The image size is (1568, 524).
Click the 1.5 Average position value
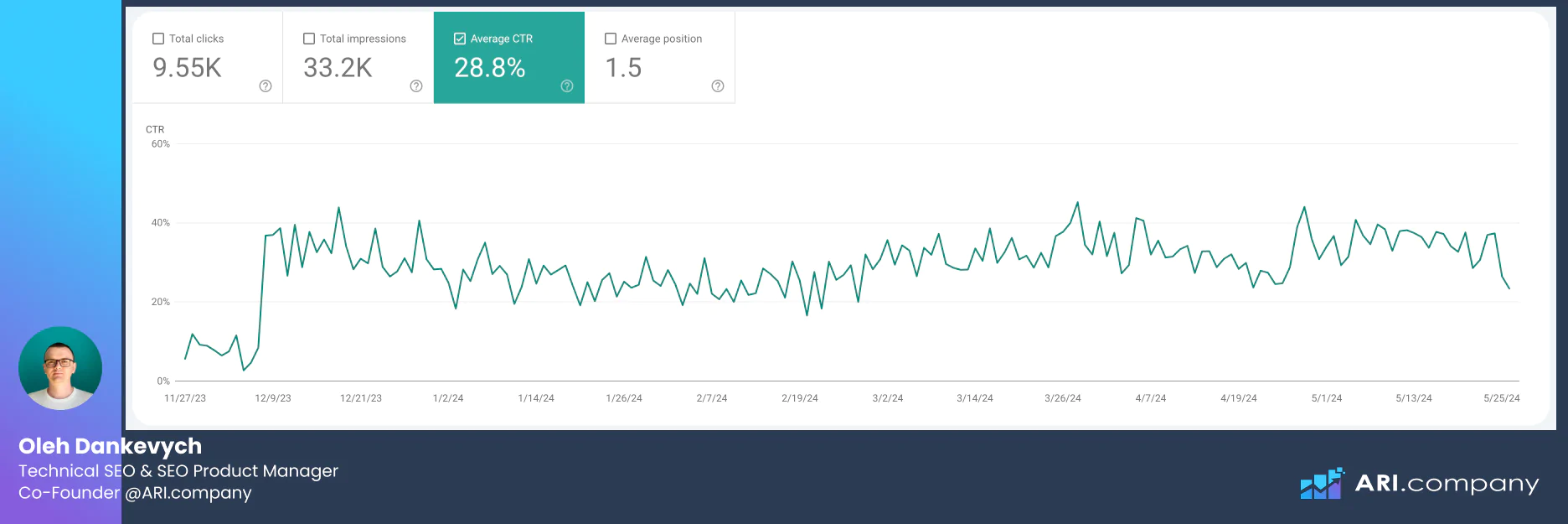[623, 68]
